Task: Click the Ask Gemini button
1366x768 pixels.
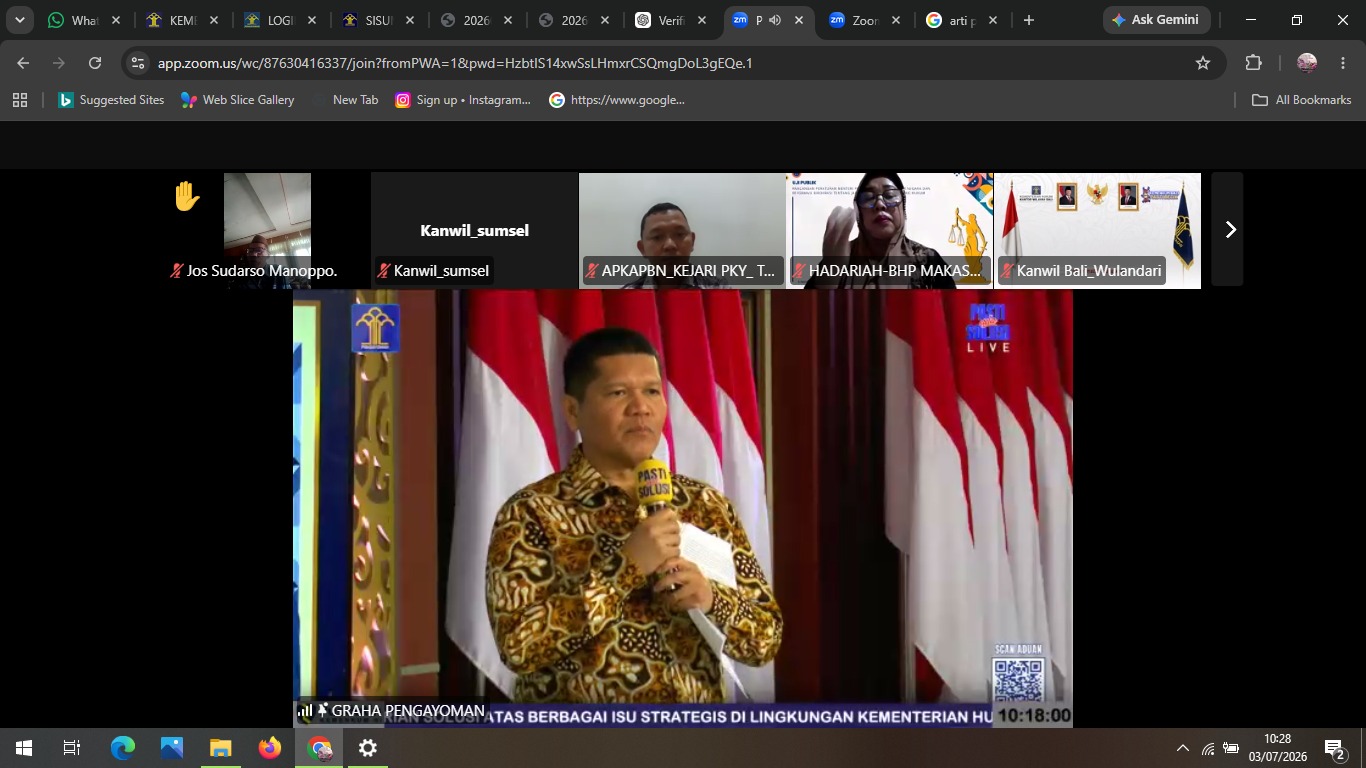Action: click(1157, 20)
